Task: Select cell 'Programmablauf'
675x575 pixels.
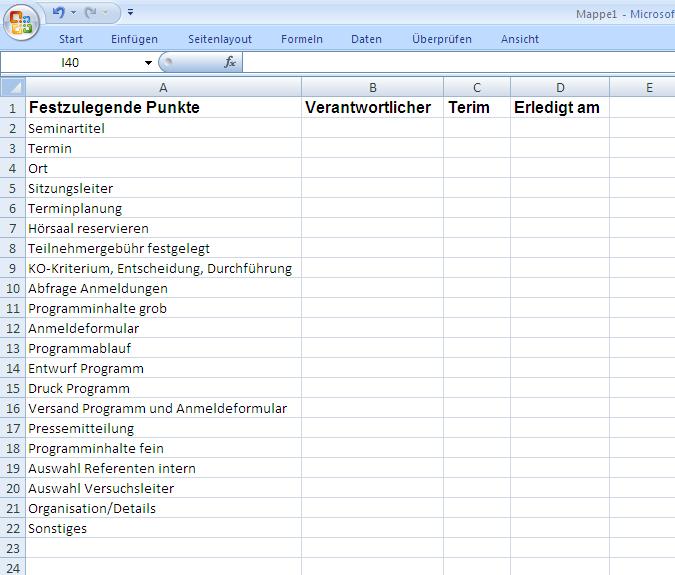Action: tap(163, 348)
